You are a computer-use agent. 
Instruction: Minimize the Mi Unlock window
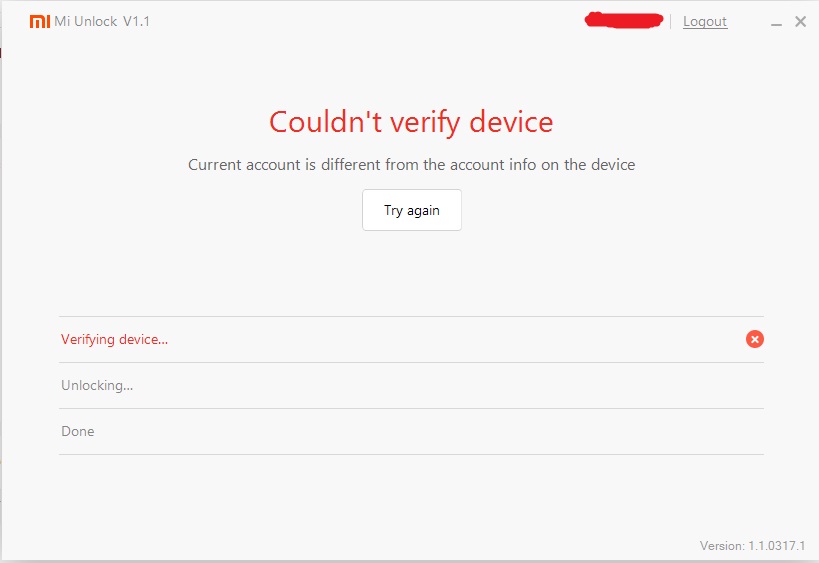click(x=778, y=22)
